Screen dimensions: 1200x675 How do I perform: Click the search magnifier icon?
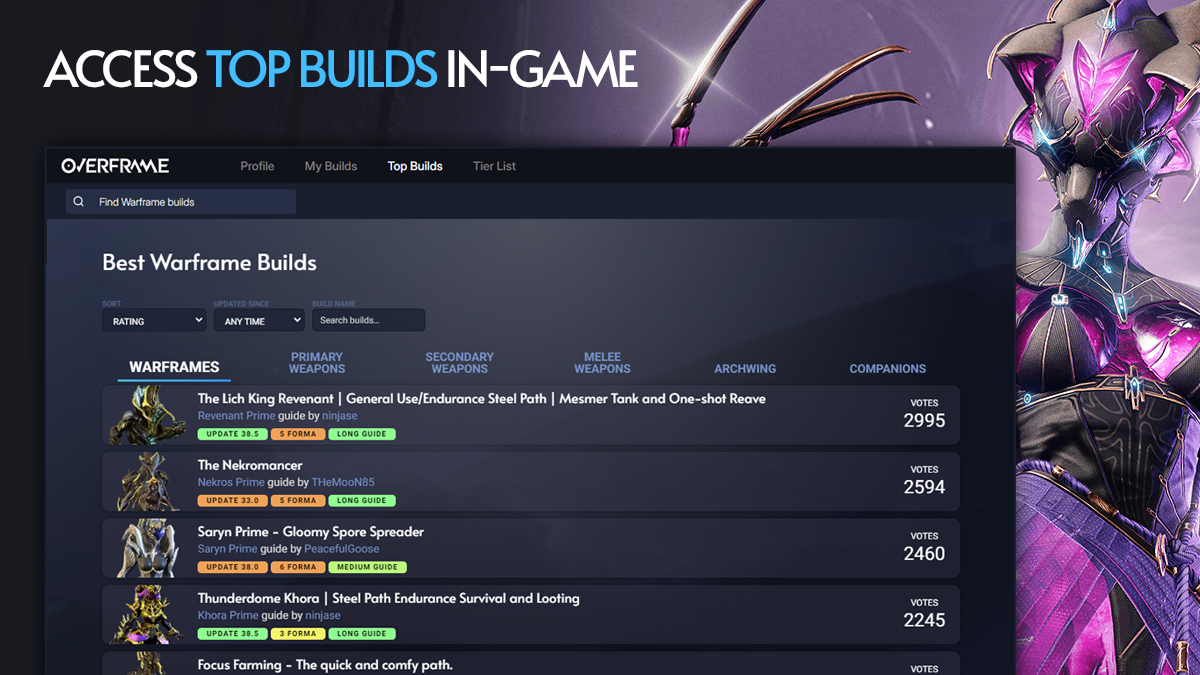point(79,202)
